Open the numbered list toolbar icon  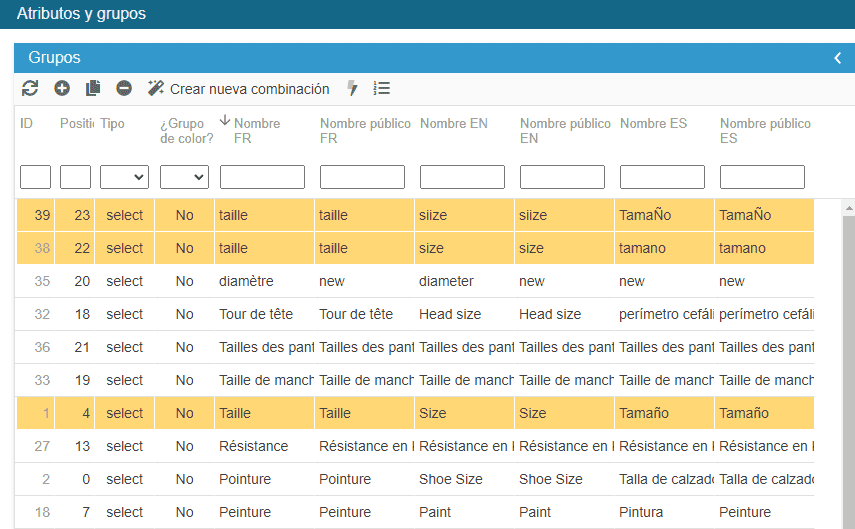(381, 89)
